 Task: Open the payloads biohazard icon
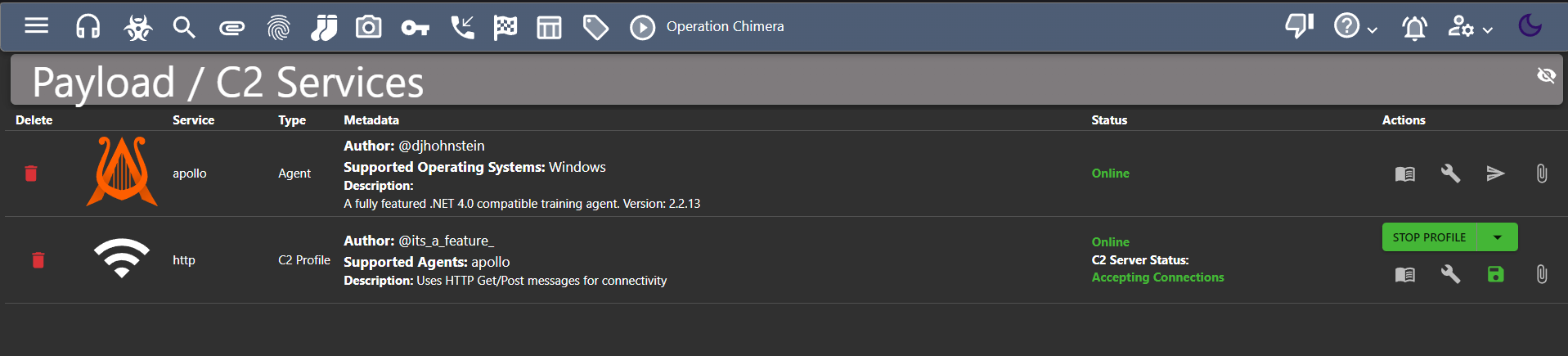pos(137,28)
